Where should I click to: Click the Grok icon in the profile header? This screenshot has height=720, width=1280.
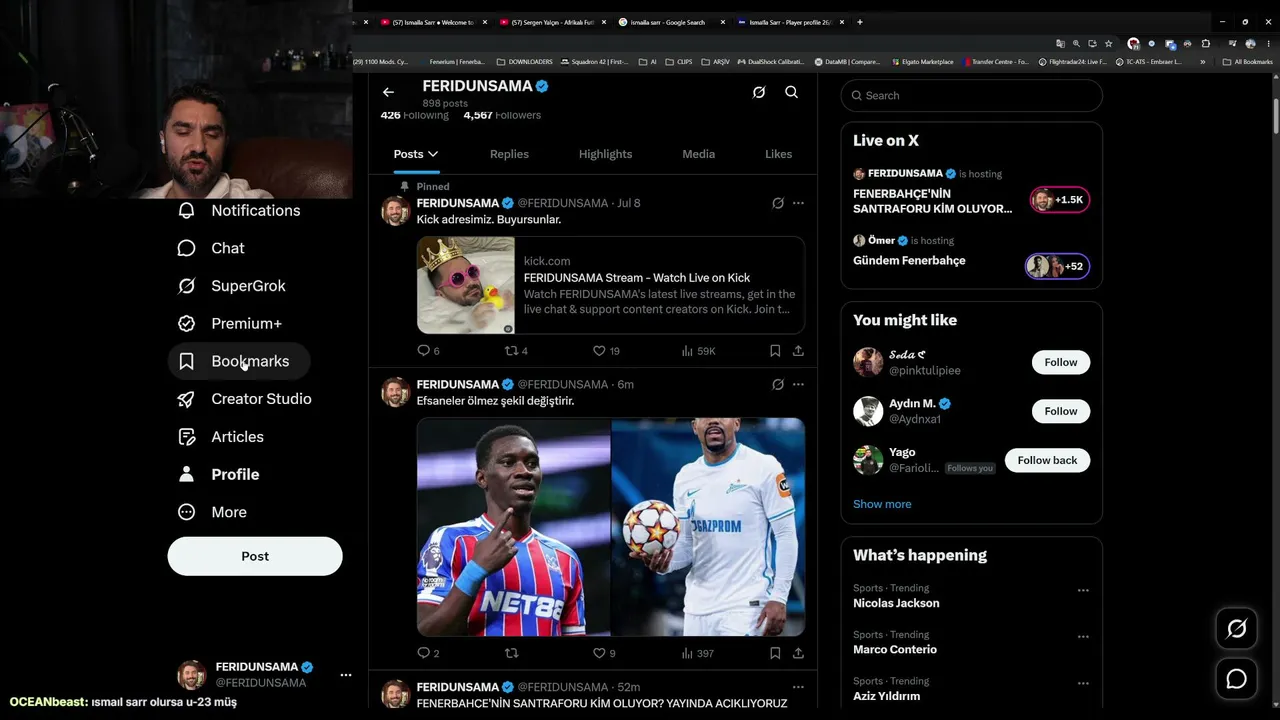[x=759, y=92]
